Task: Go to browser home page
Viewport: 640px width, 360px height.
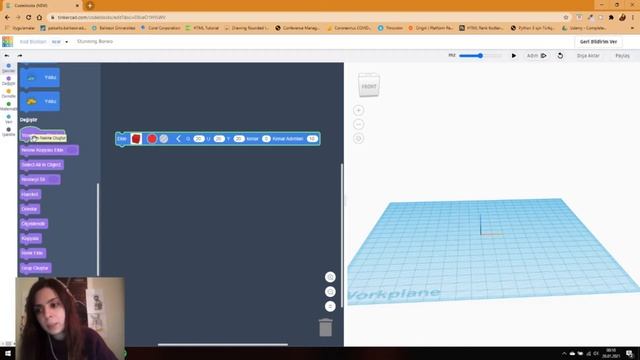Action: 39,18
